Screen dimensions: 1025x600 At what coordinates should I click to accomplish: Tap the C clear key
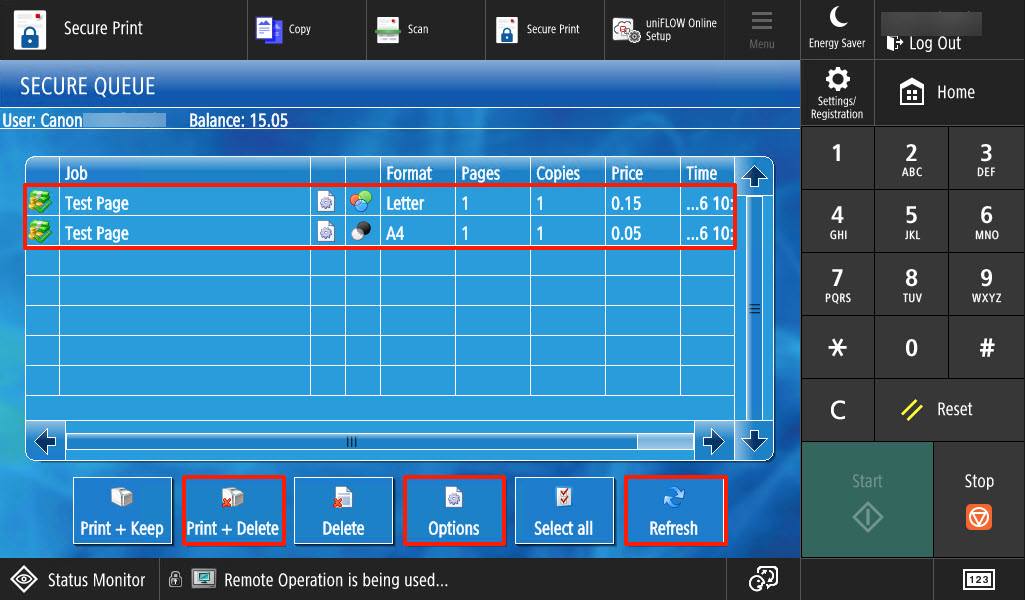[837, 410]
